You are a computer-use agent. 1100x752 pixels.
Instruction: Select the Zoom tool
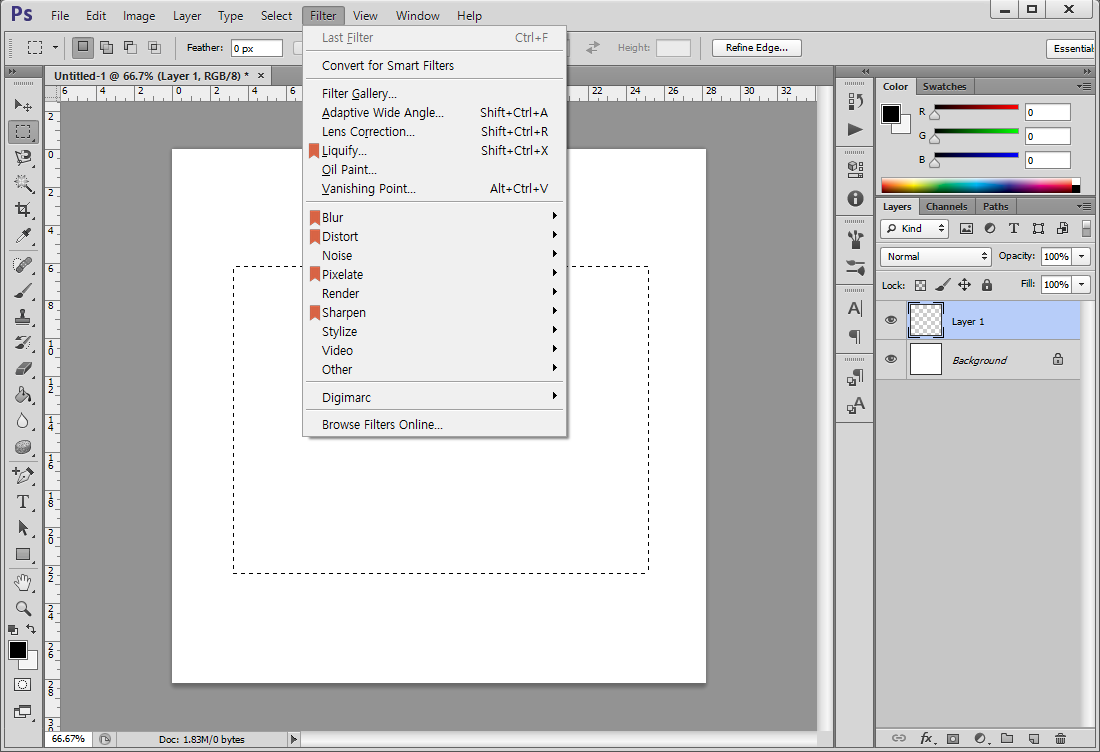coord(23,608)
